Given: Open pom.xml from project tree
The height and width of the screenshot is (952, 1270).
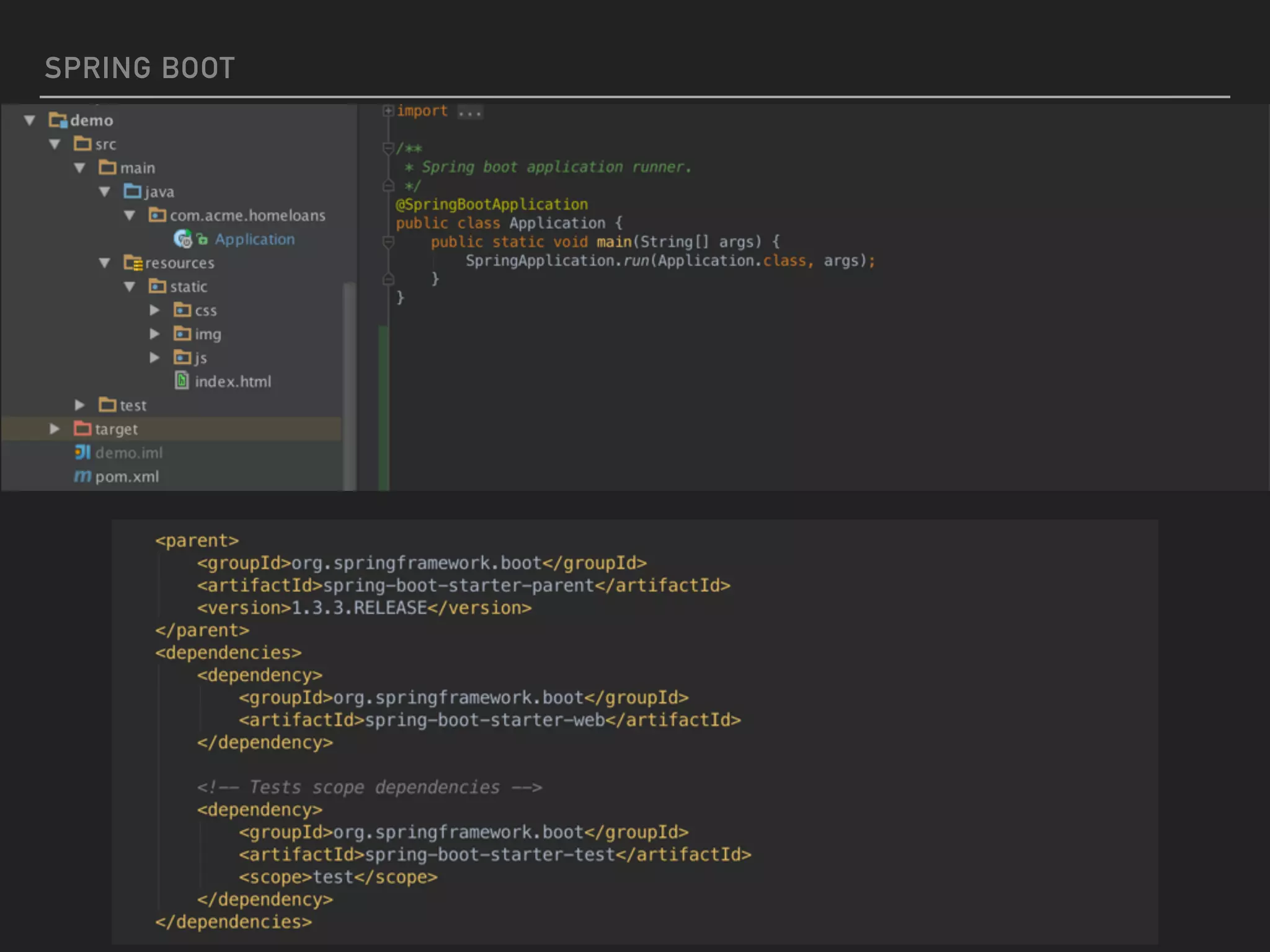Looking at the screenshot, I should 127,477.
